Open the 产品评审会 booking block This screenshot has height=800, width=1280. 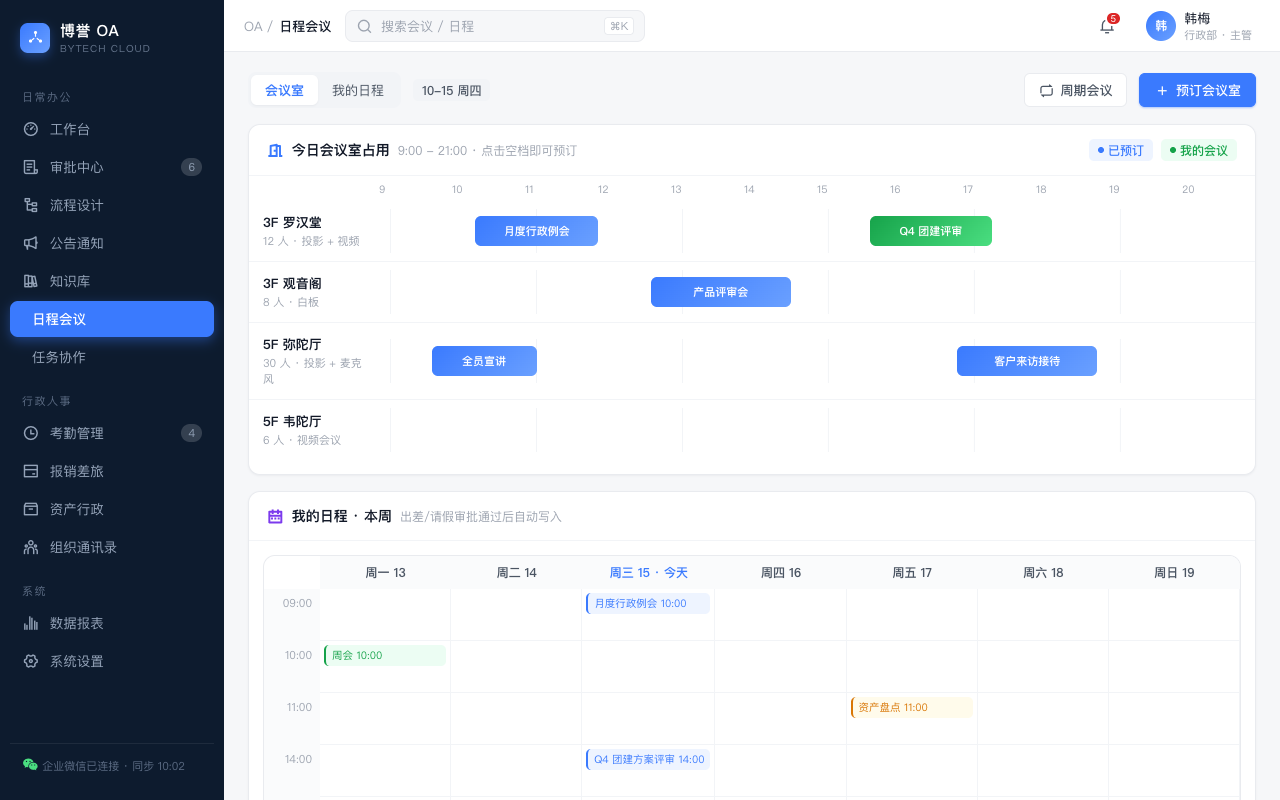click(721, 292)
